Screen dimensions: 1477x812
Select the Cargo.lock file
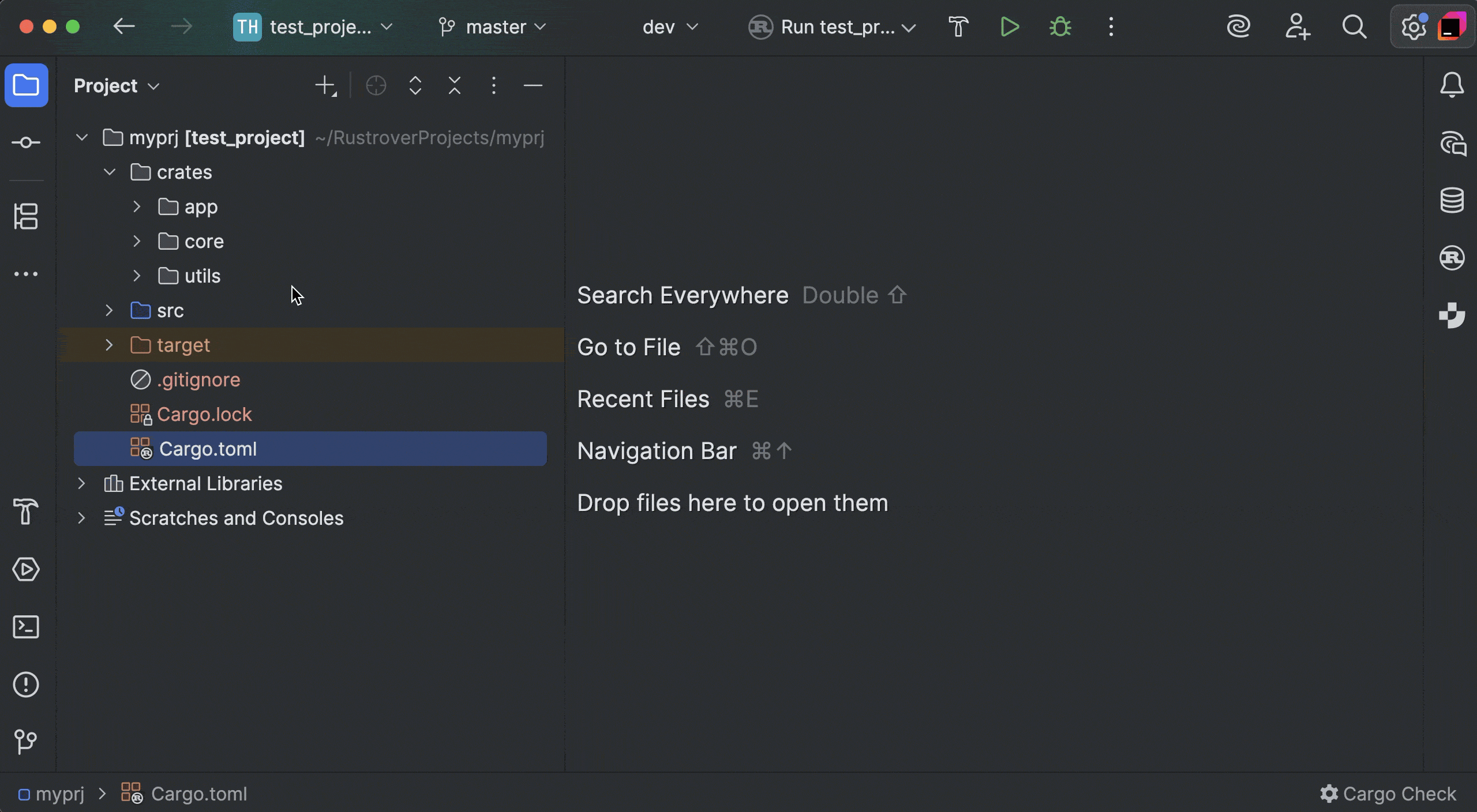point(204,414)
